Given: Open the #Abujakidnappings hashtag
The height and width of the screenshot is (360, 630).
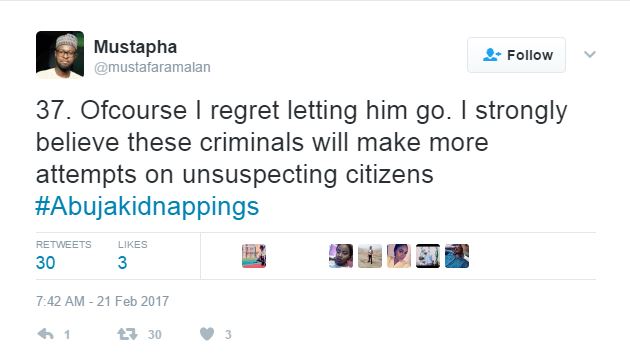Looking at the screenshot, I should (147, 207).
